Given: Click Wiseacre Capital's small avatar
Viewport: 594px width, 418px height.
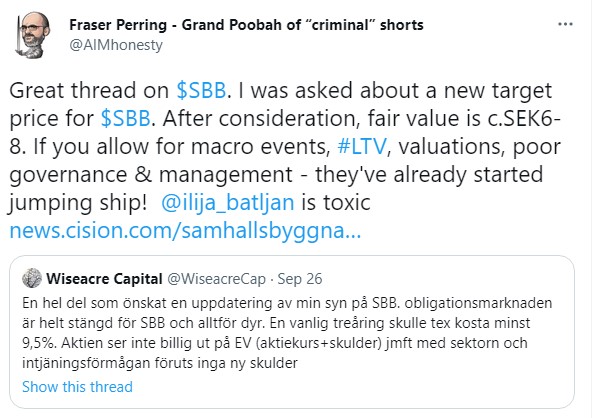Looking at the screenshot, I should coord(32,278).
